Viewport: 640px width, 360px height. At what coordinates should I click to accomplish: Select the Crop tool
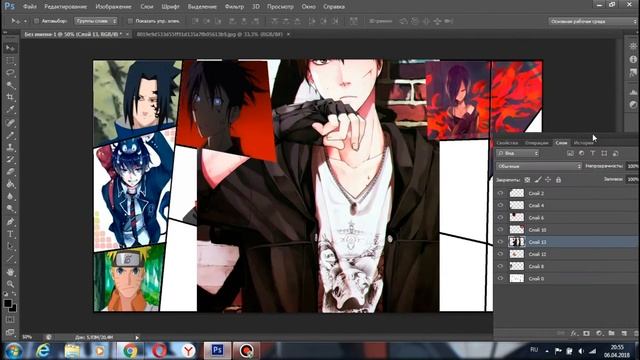coord(10,98)
